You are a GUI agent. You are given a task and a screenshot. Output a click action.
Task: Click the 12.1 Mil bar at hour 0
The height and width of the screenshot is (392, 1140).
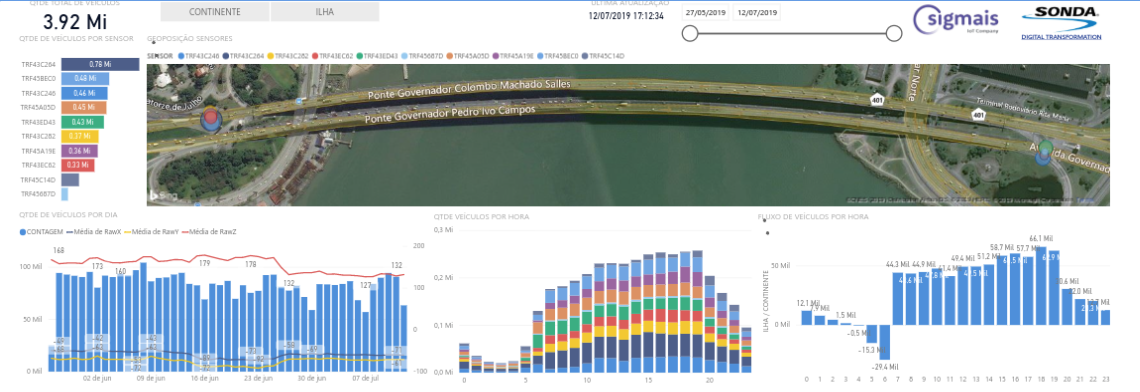[806, 318]
